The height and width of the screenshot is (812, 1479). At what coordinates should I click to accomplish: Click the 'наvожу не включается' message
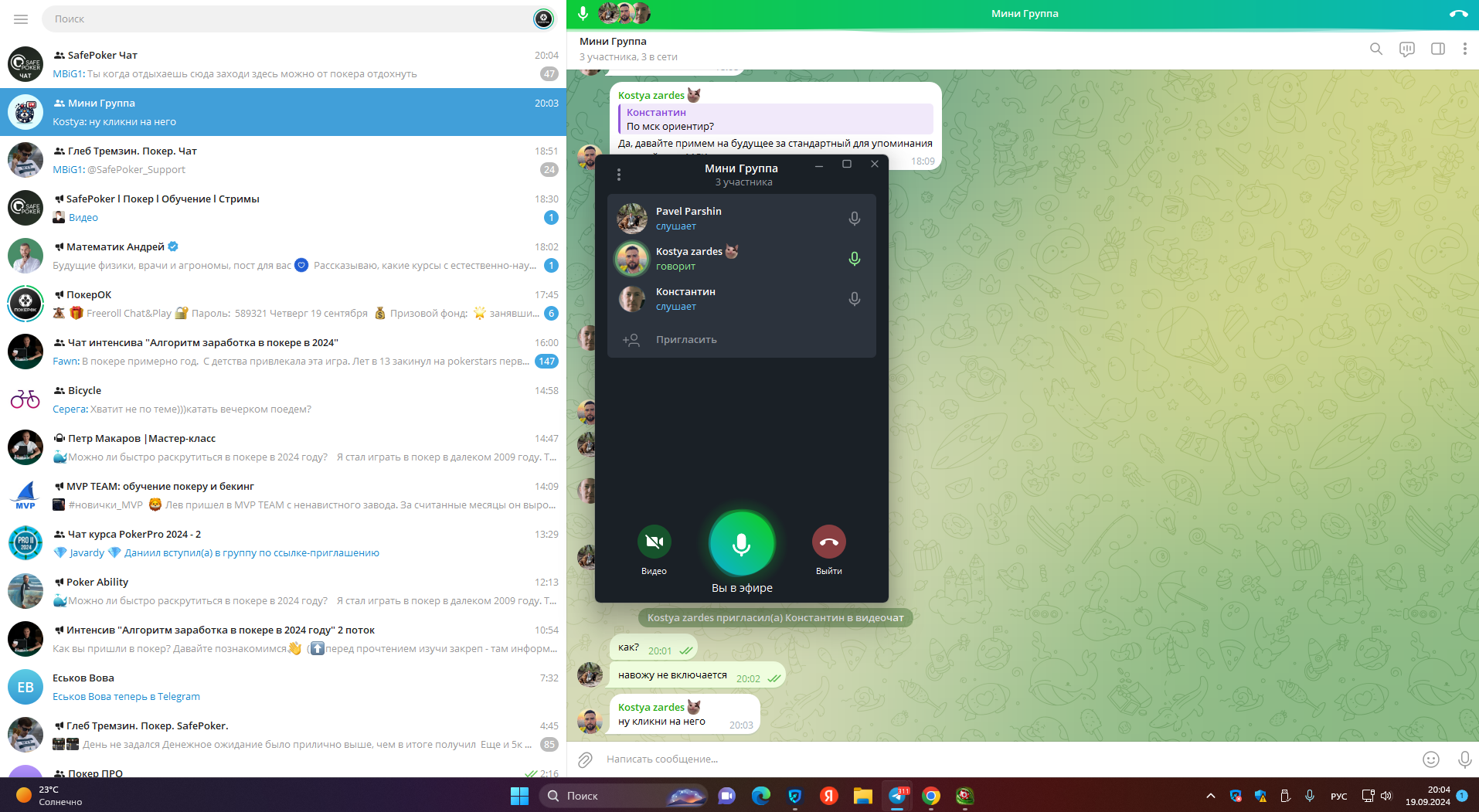point(697,675)
